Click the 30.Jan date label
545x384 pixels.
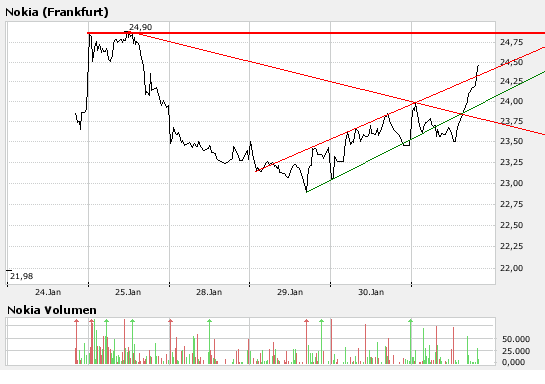point(371,292)
